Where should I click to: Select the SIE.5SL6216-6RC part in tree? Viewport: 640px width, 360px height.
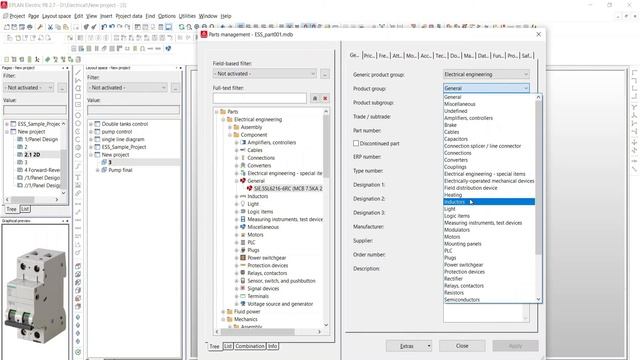click(x=288, y=189)
